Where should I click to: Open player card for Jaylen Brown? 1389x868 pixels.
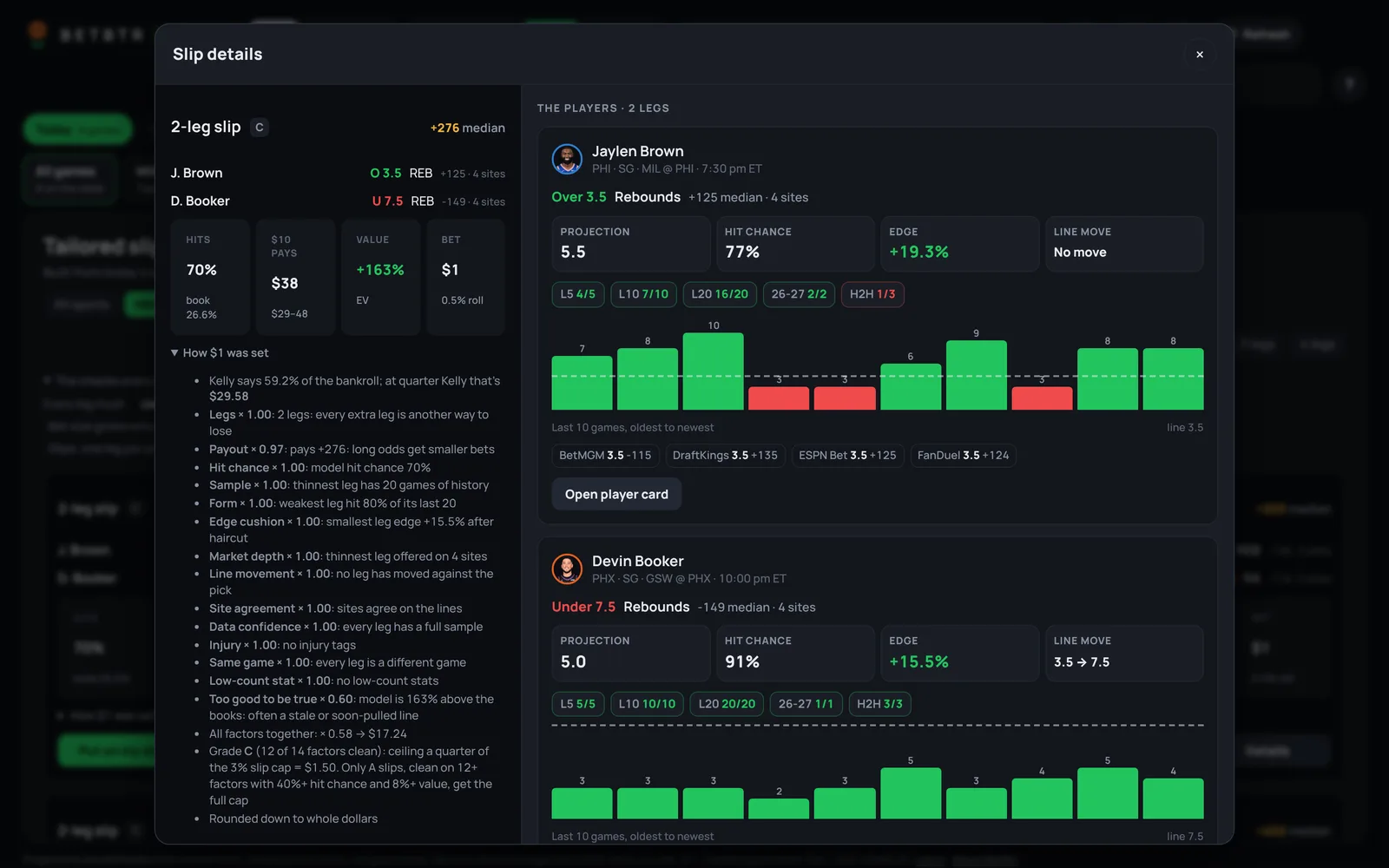616,495
